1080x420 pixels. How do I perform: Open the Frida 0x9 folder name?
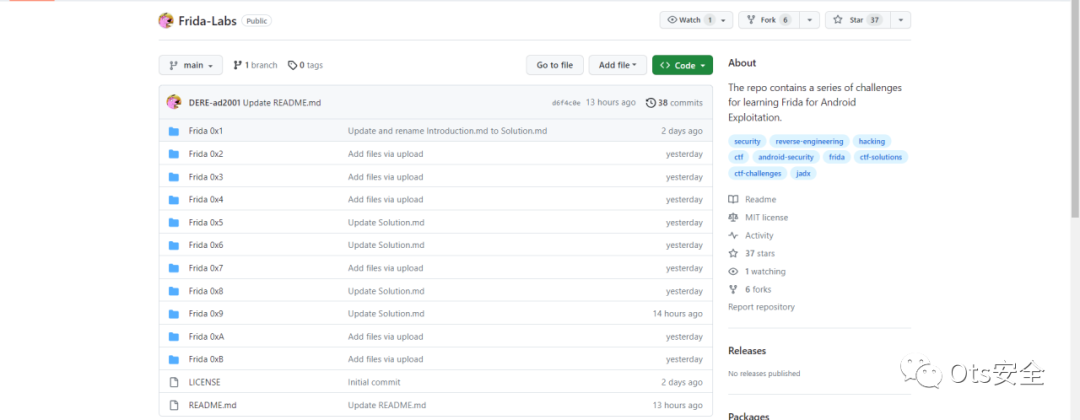point(206,314)
